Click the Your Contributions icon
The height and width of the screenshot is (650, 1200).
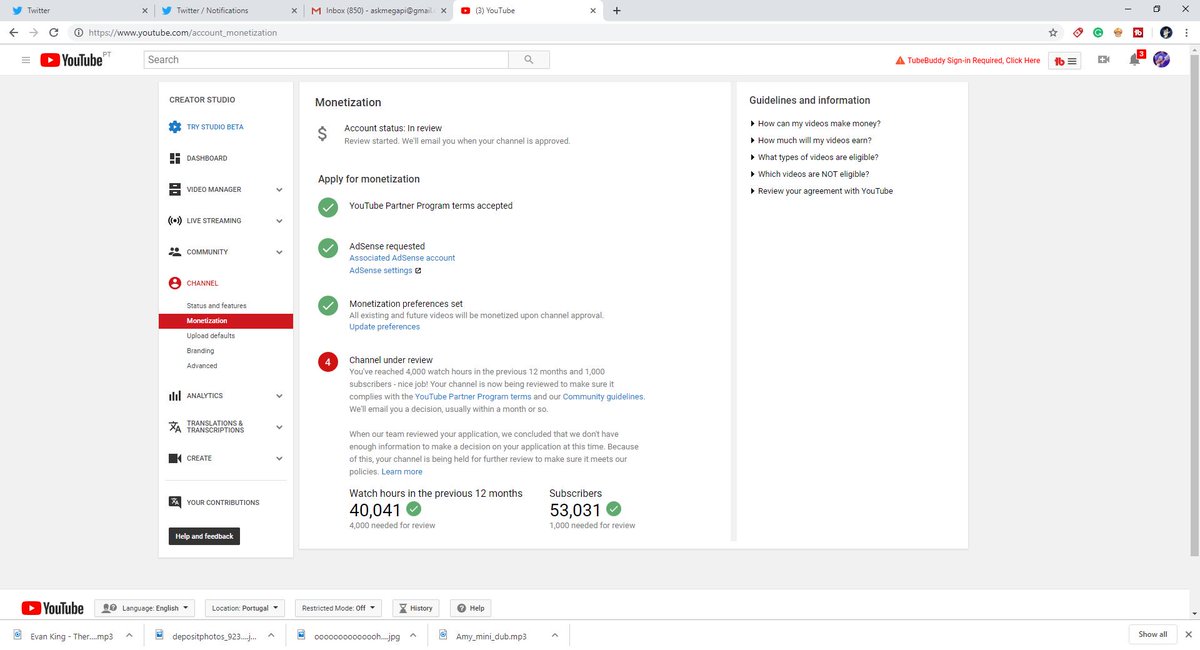point(175,502)
